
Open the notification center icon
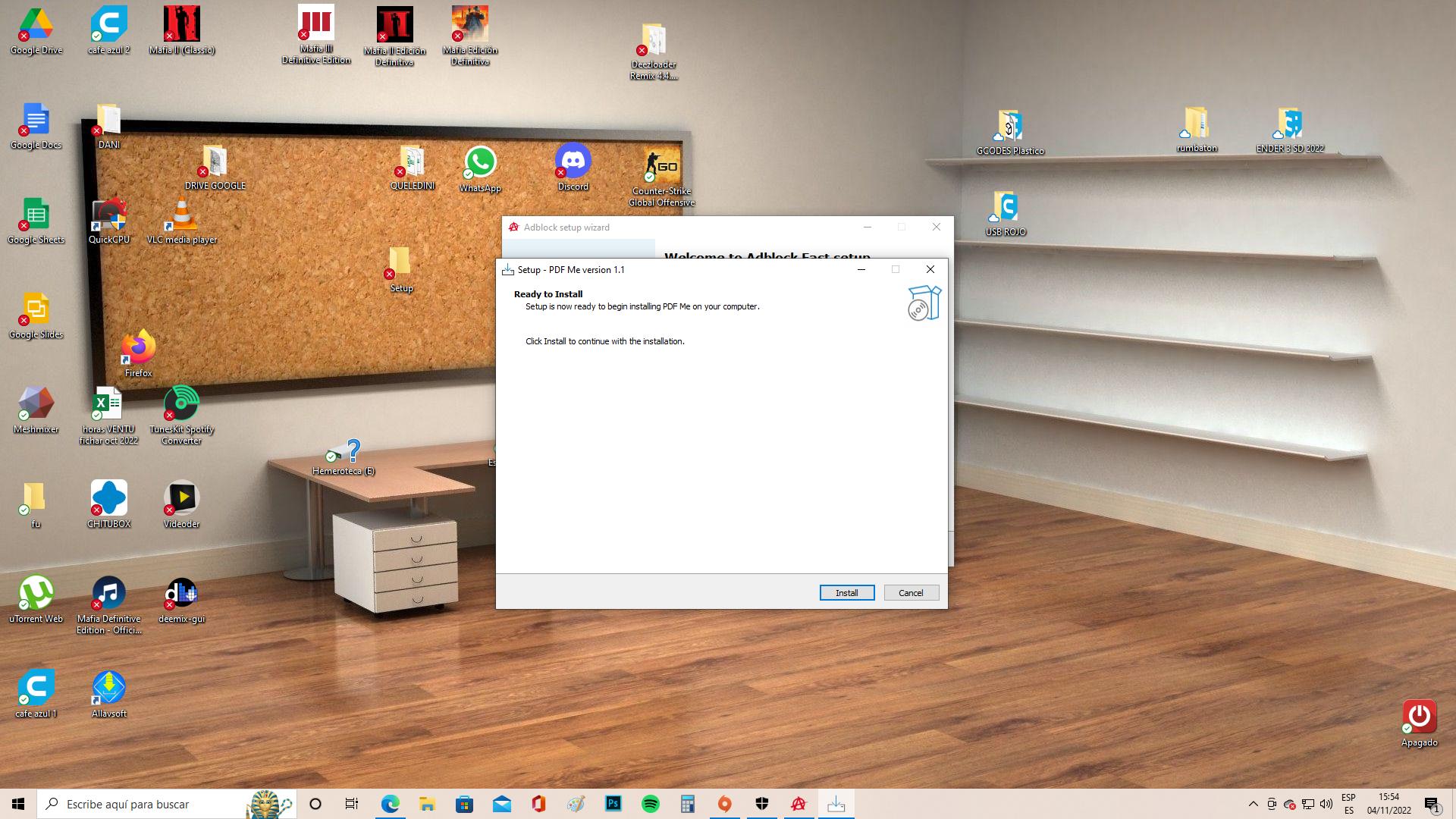pos(1431,804)
